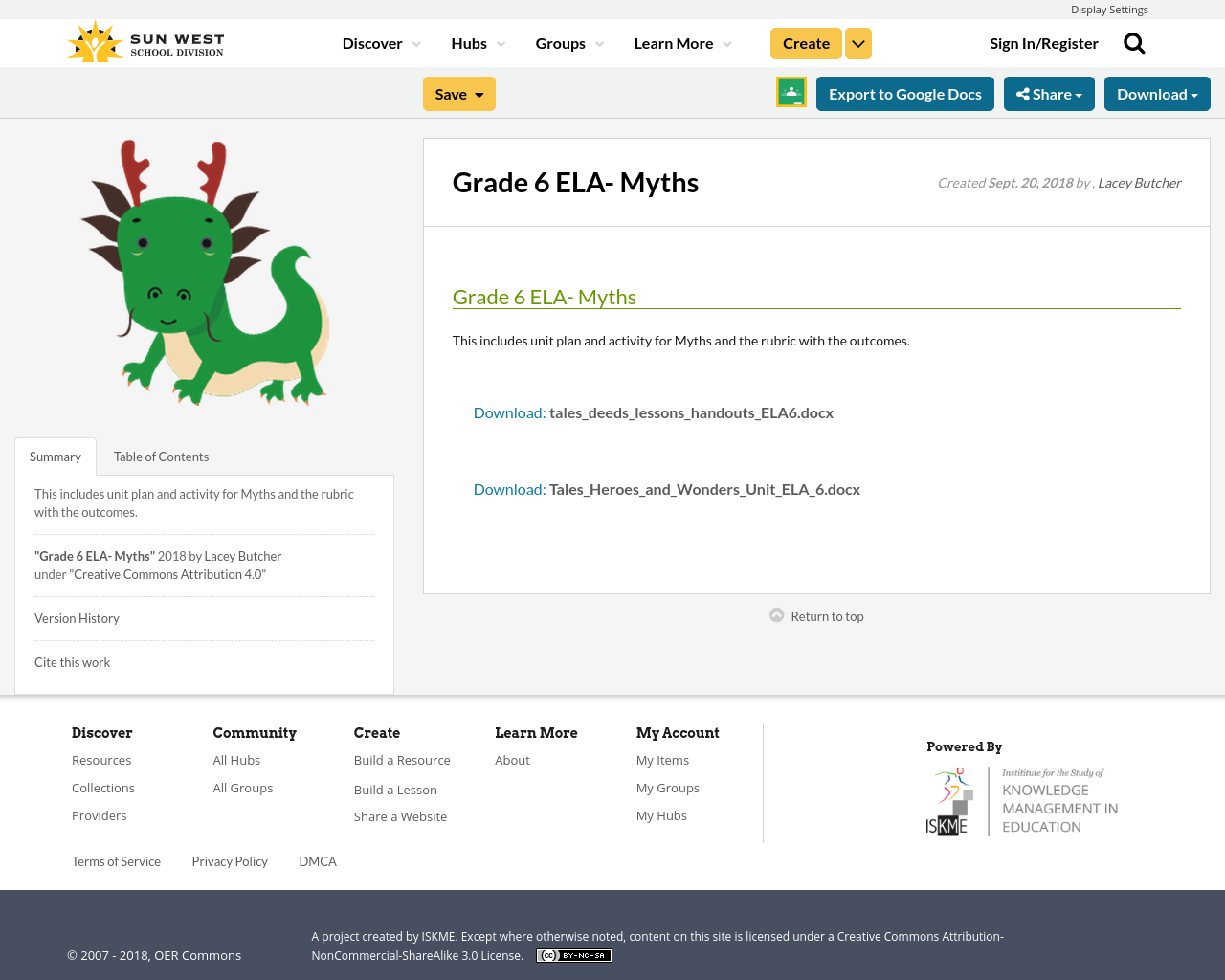Click the Sun West School Division logo
The image size is (1225, 980).
(145, 40)
